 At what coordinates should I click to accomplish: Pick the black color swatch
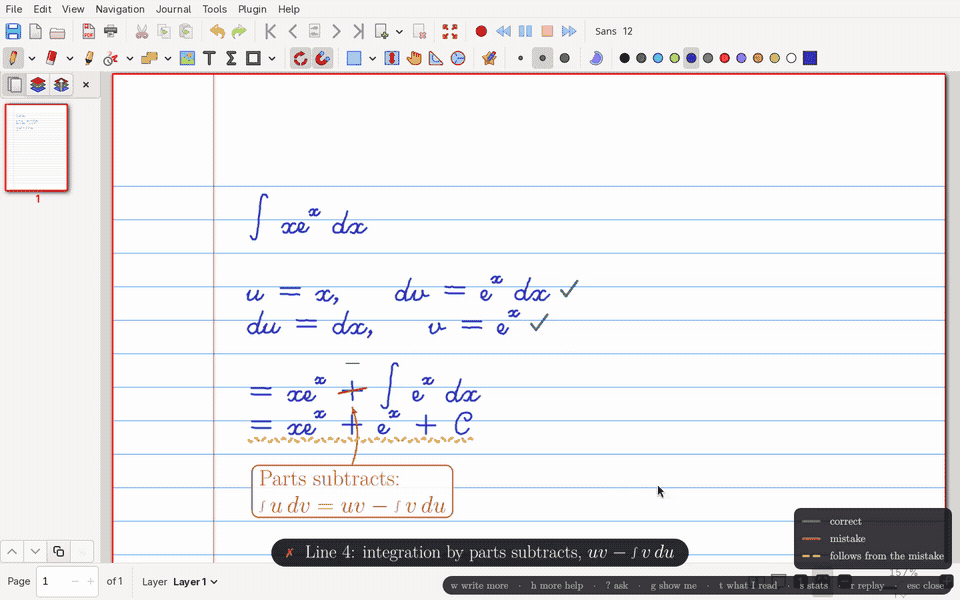pyautogui.click(x=624, y=58)
